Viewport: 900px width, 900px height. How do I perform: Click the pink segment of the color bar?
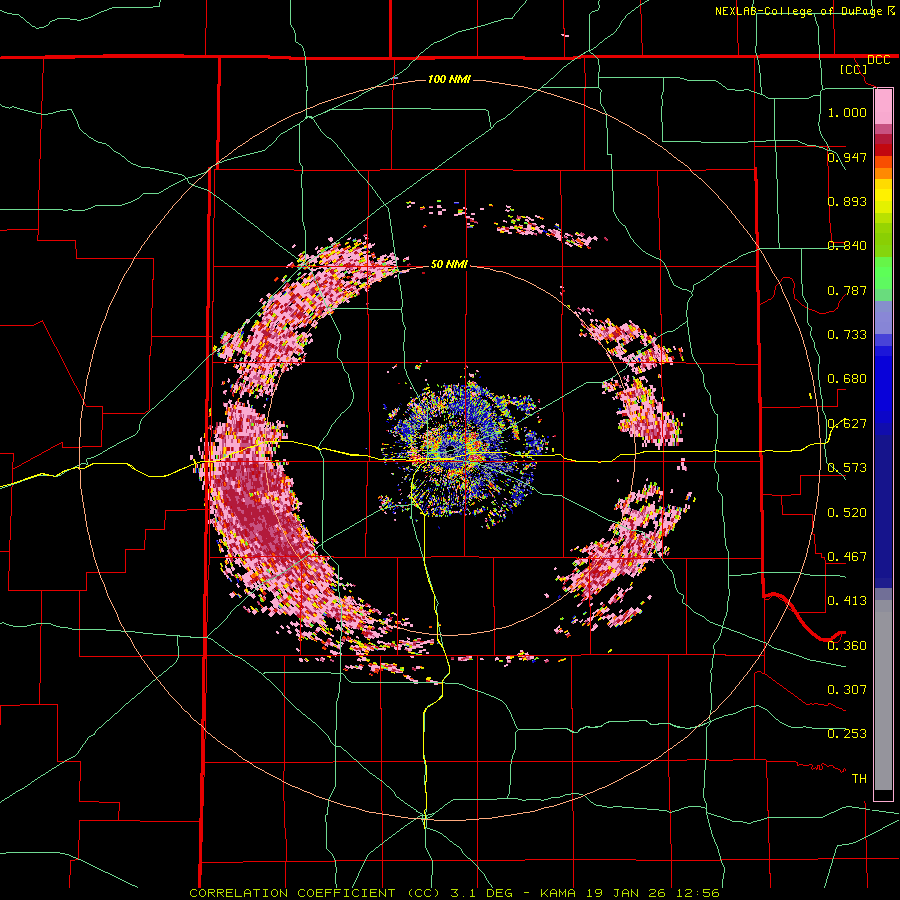pyautogui.click(x=883, y=107)
